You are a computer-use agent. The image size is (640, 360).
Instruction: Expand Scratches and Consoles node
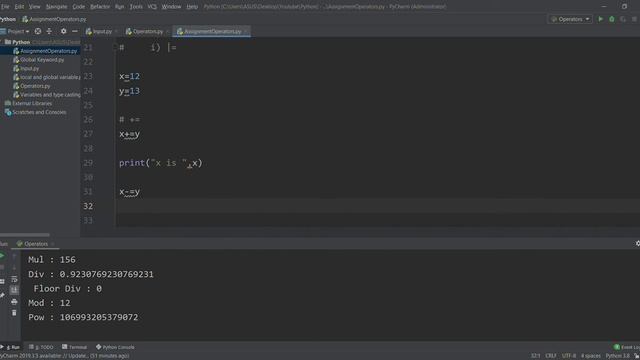click(x=36, y=112)
